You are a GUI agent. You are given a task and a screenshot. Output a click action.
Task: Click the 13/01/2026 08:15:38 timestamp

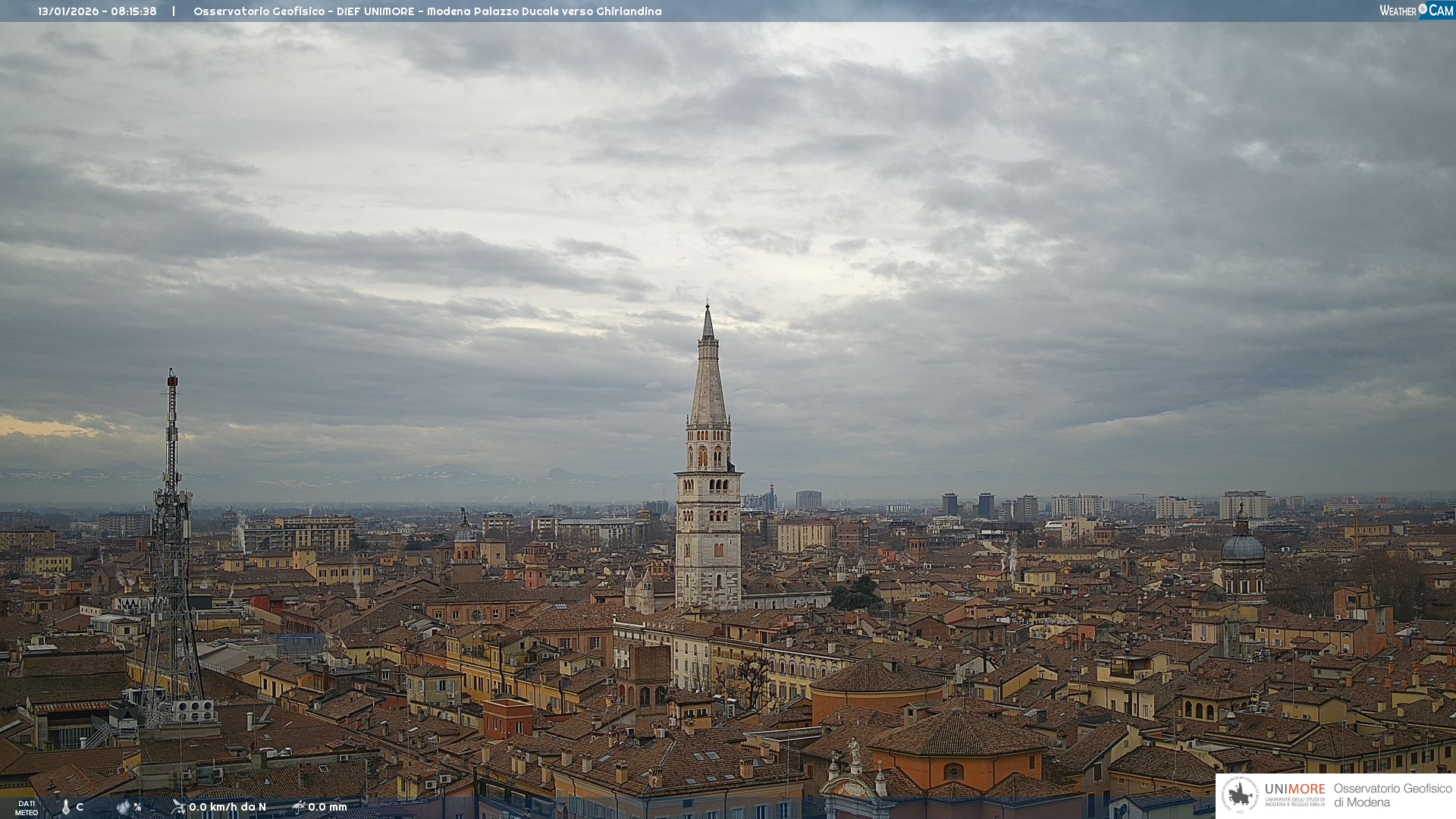click(97, 11)
